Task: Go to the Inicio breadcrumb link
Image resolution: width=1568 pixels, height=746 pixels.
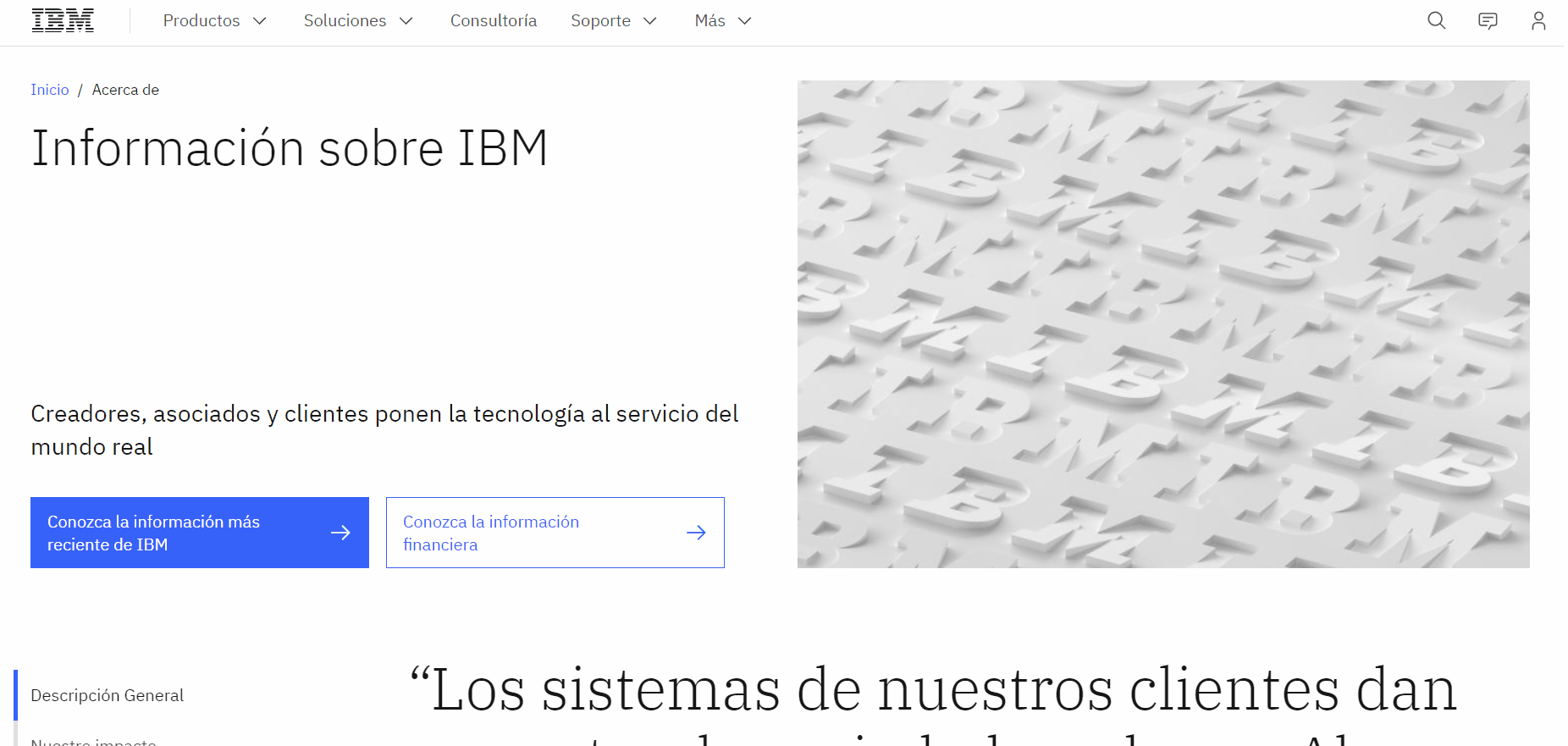Action: coord(50,90)
